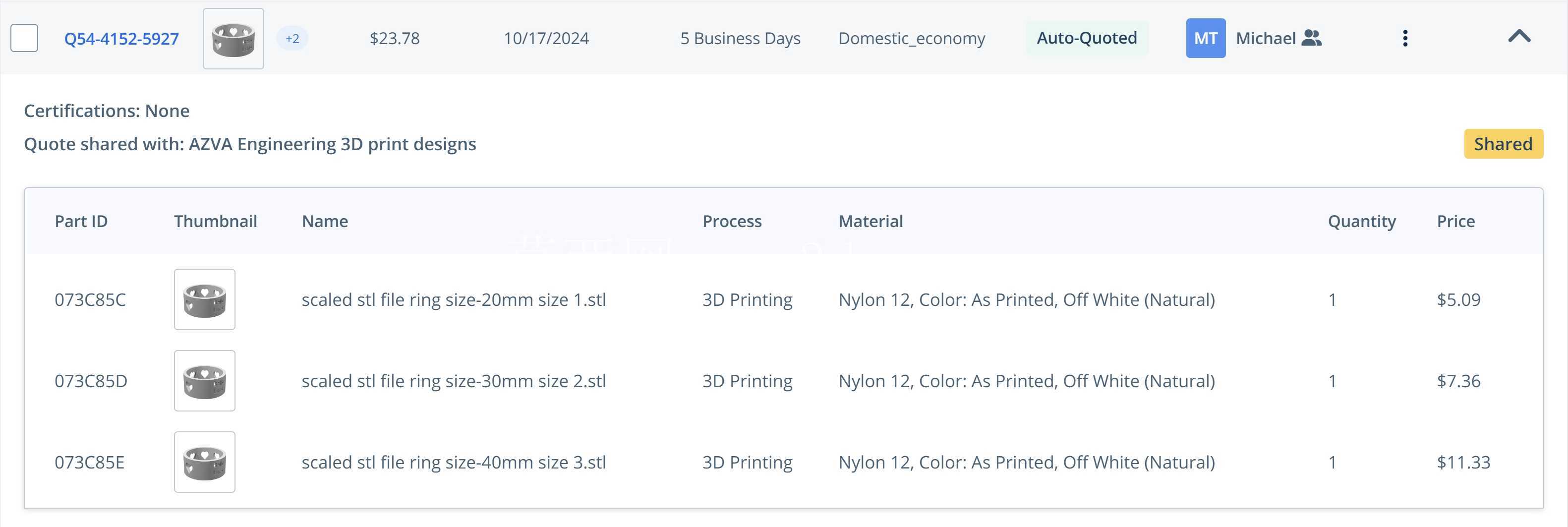This screenshot has height=527, width=1568.
Task: Click Nylon 12 material for part 073C85E
Action: tap(1026, 462)
